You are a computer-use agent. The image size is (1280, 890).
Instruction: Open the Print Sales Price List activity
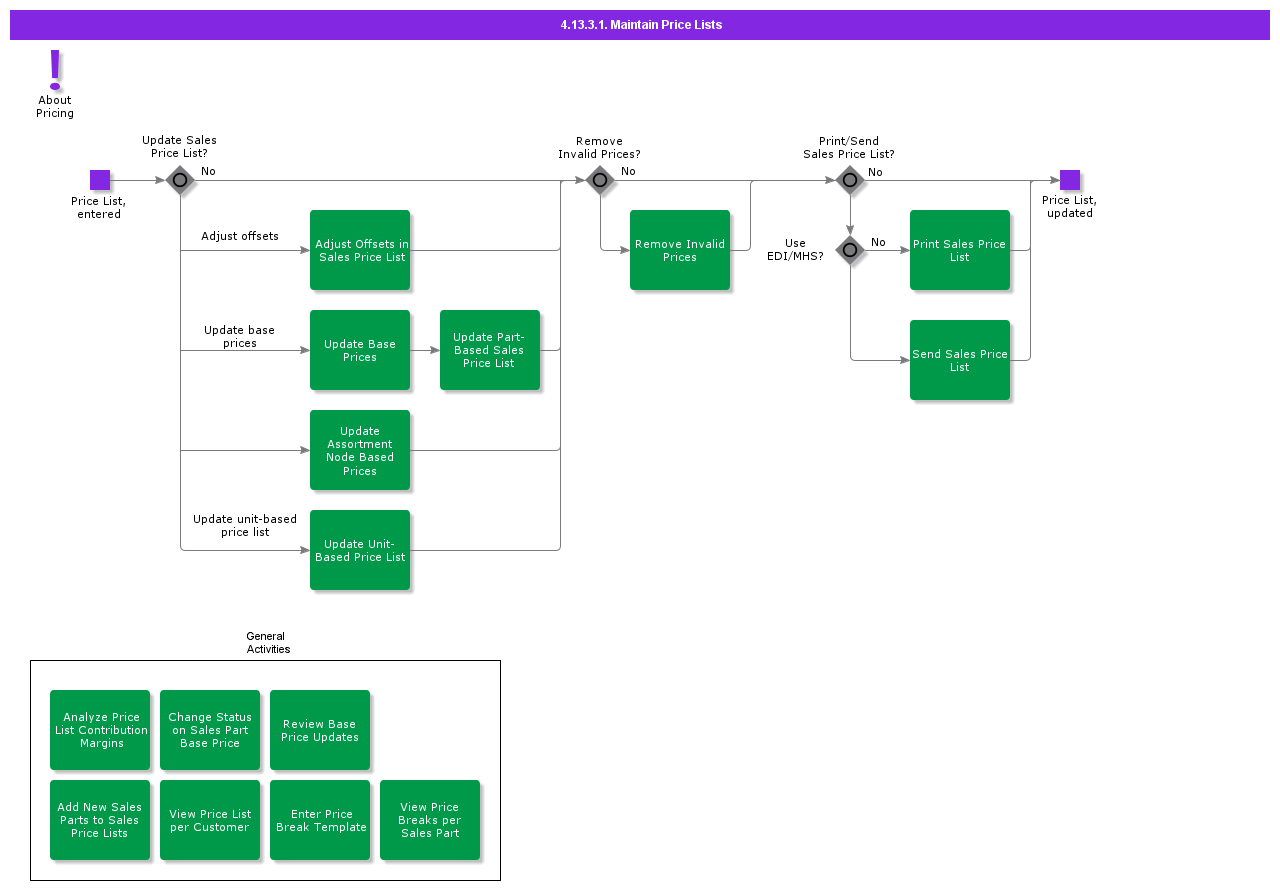coord(960,250)
